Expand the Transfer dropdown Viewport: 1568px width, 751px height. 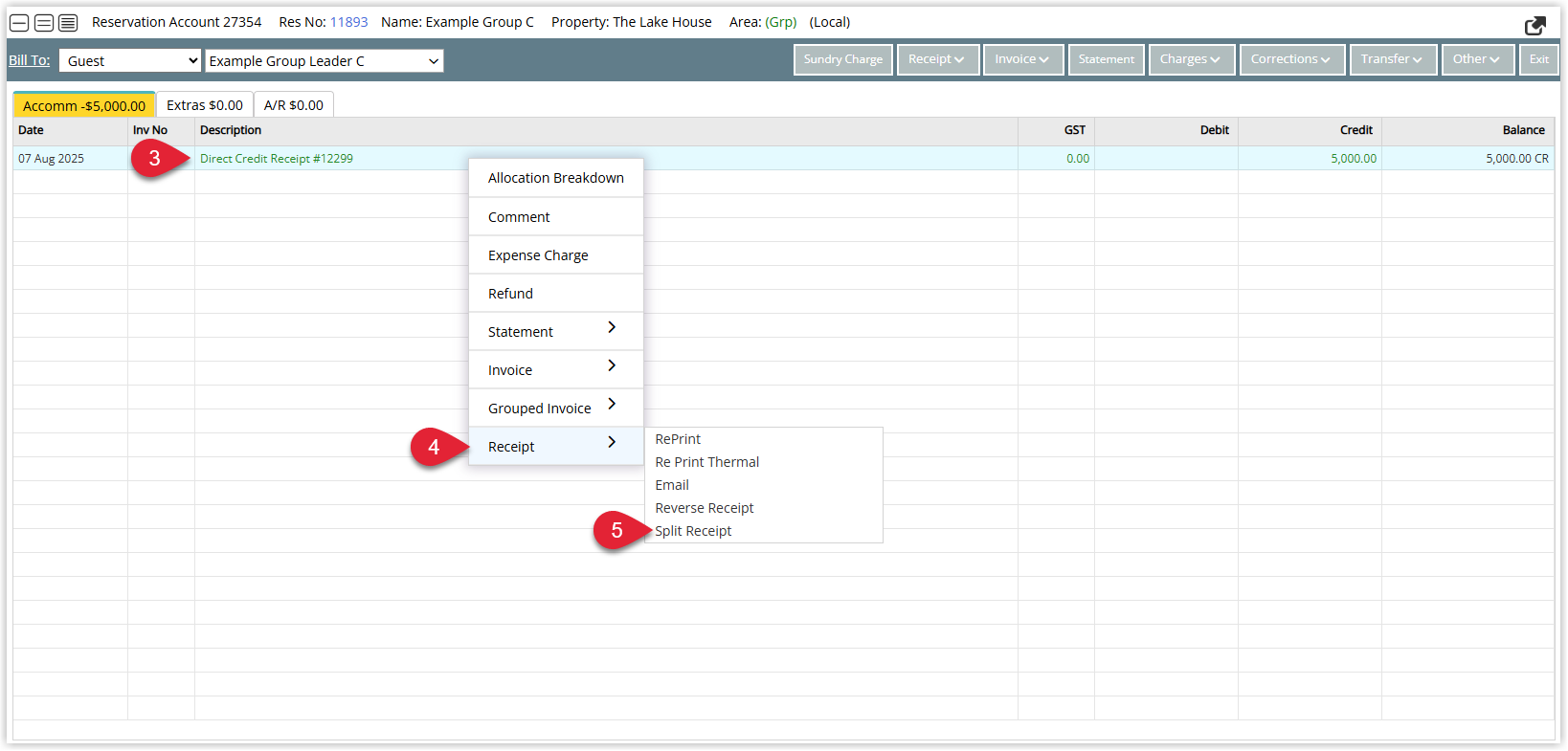pyautogui.click(x=1392, y=59)
